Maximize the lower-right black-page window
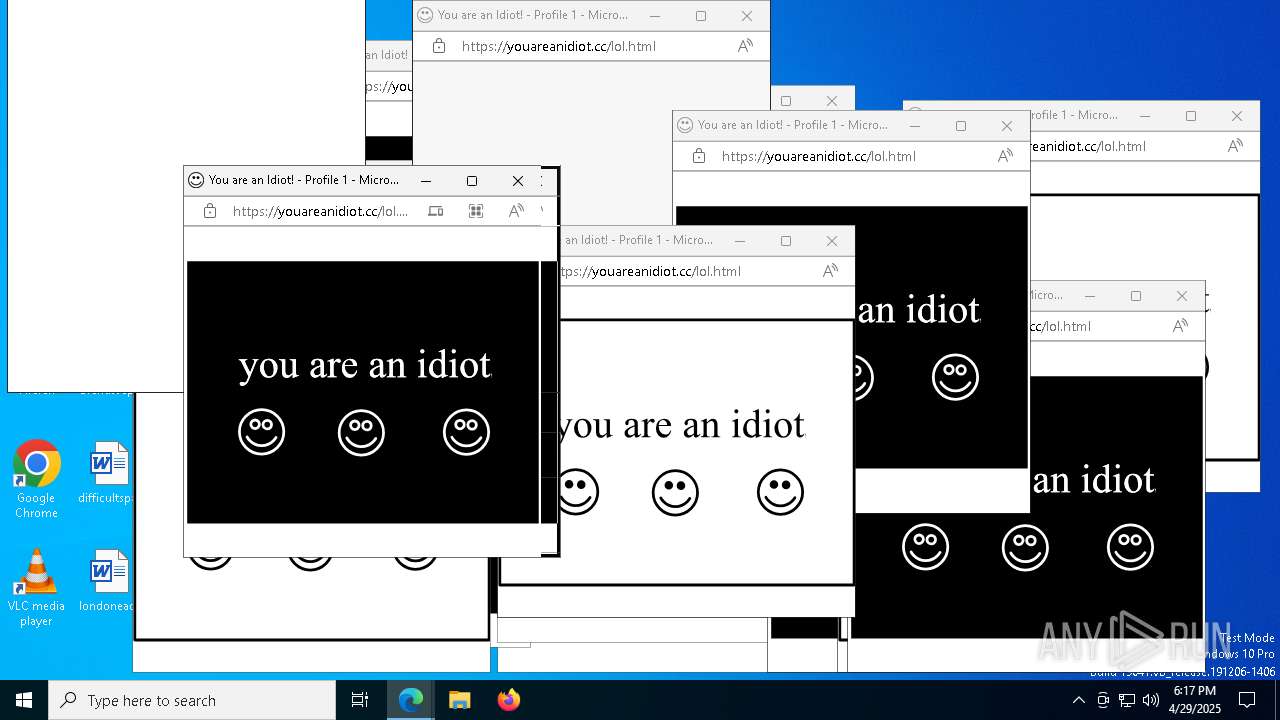This screenshot has width=1280, height=720. click(x=1136, y=296)
